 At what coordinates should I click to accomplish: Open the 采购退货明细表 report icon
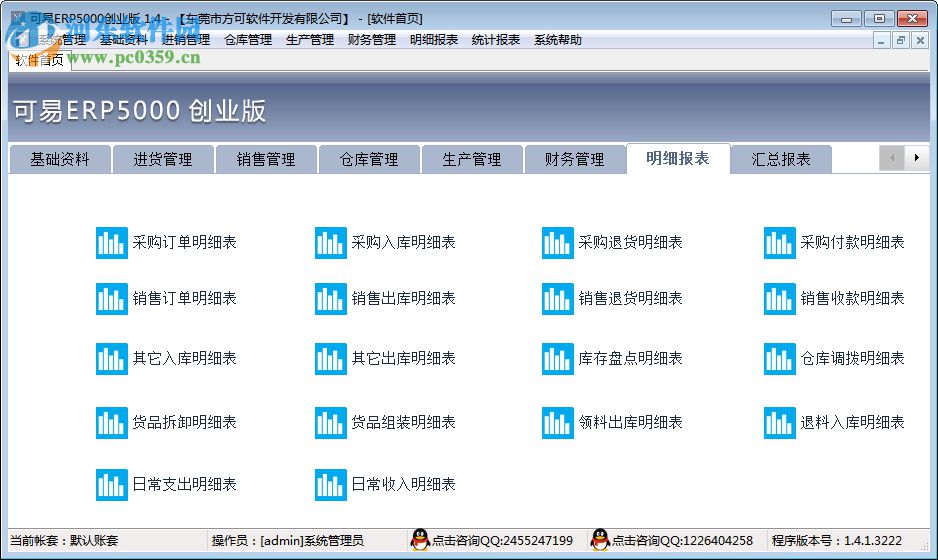point(558,243)
